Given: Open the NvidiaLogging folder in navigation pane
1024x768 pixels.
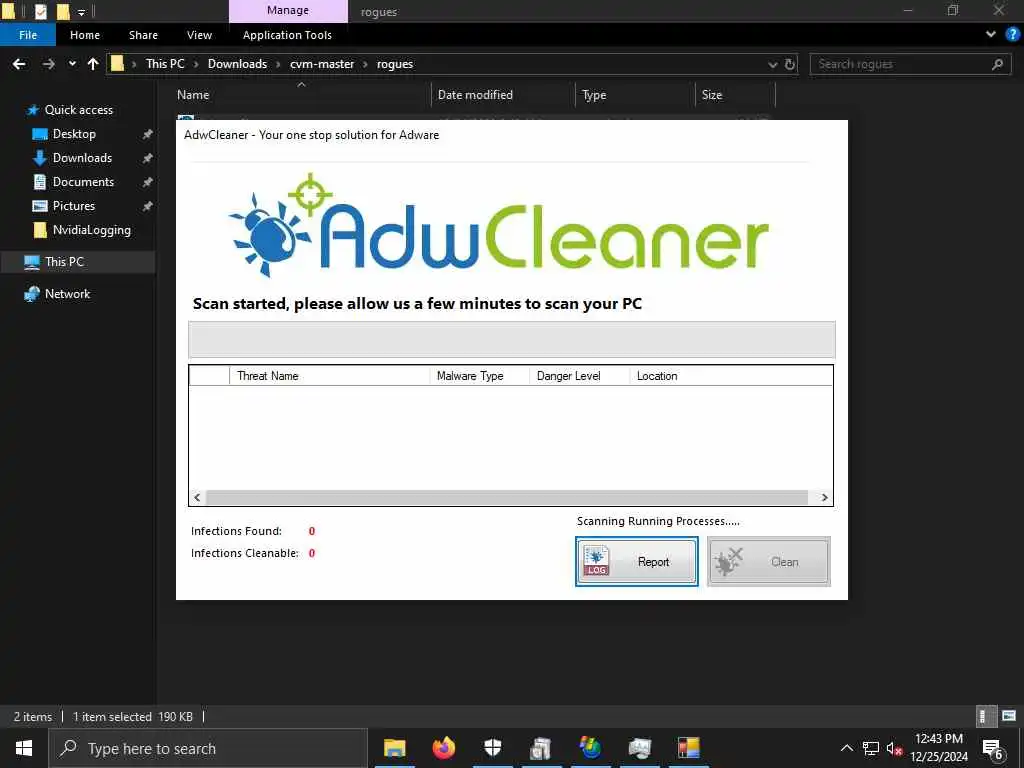Looking at the screenshot, I should click(91, 230).
